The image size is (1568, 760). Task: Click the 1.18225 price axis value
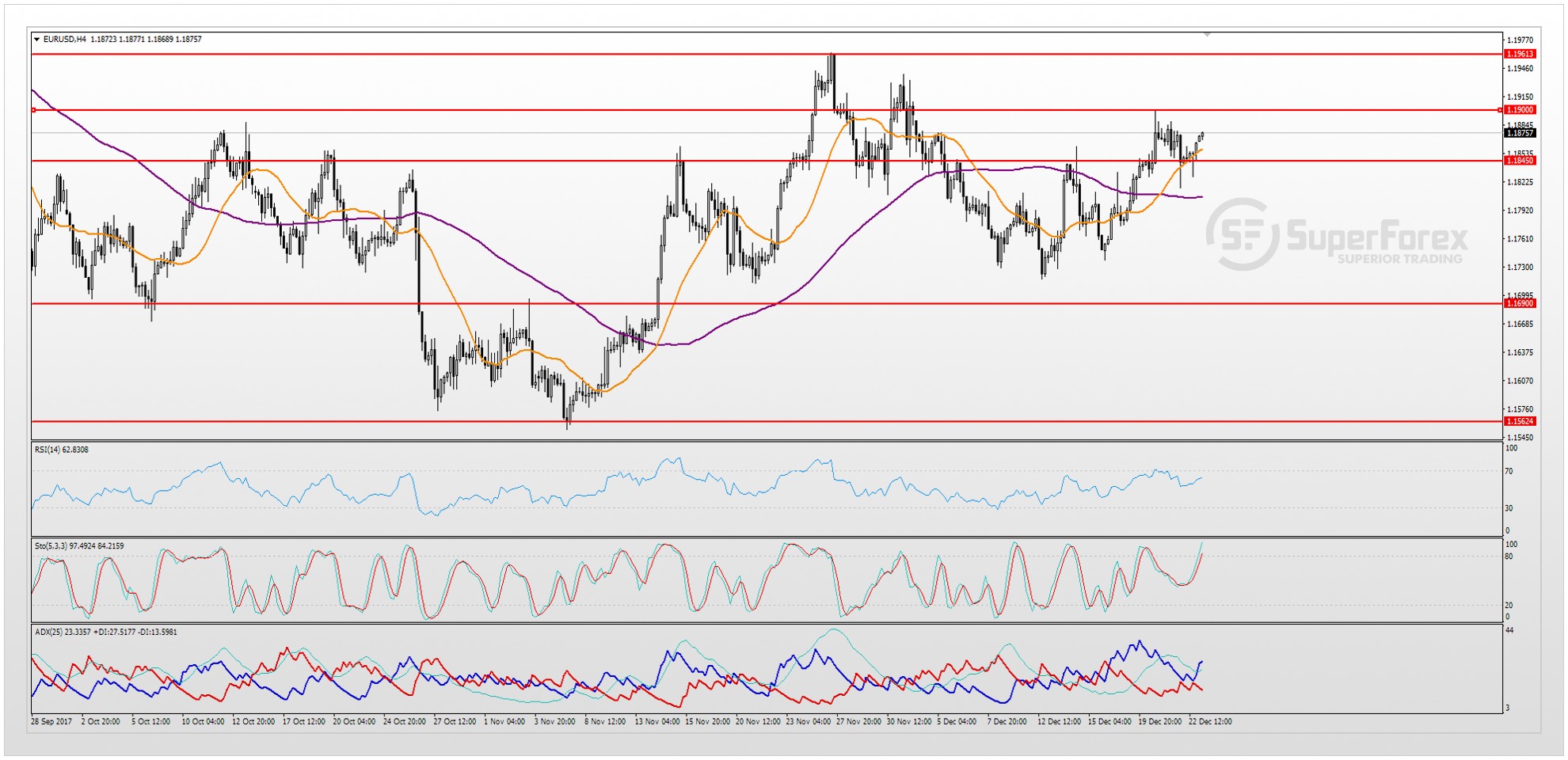point(1520,182)
